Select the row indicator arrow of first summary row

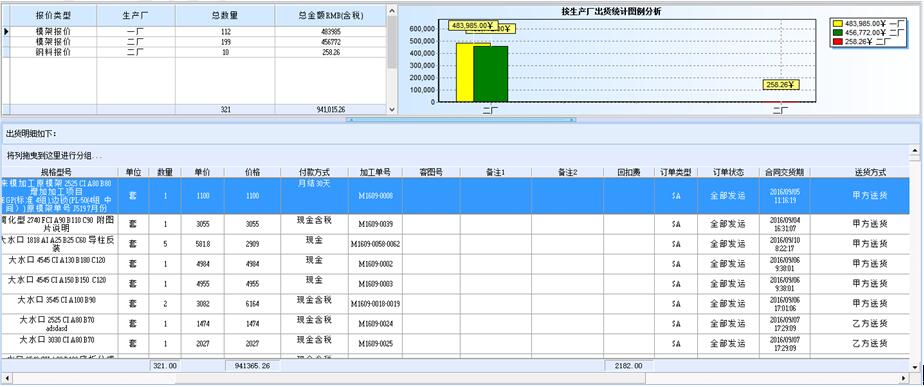(6, 31)
